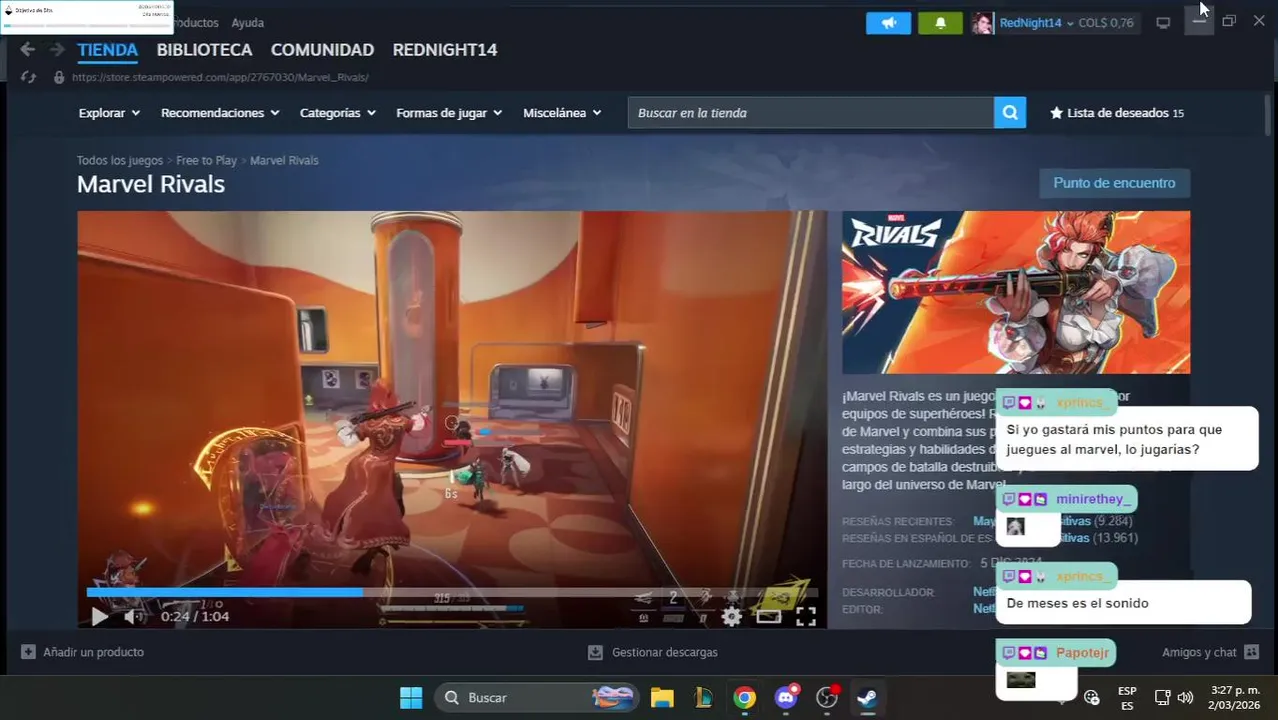This screenshot has height=720, width=1278.
Task: Open the Windows Start menu
Action: tap(411, 698)
